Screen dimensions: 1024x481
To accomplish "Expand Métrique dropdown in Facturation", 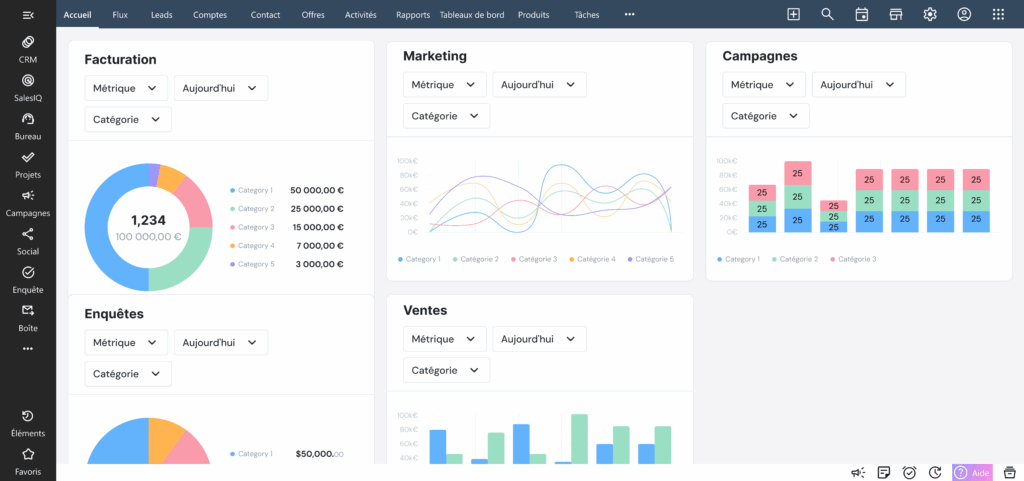I will point(126,88).
